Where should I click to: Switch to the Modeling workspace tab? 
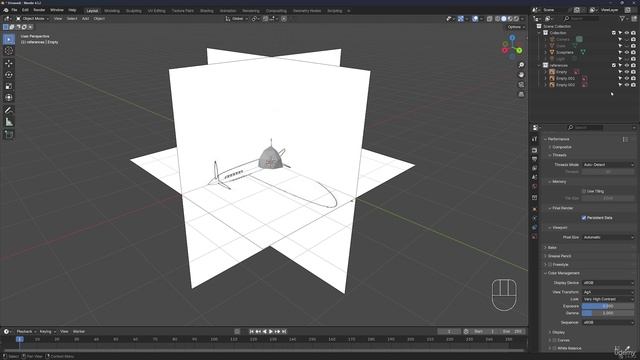112,11
